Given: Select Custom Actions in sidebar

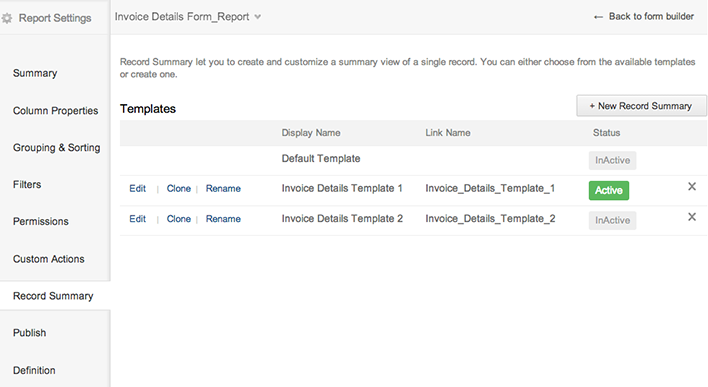Looking at the screenshot, I should 49,259.
